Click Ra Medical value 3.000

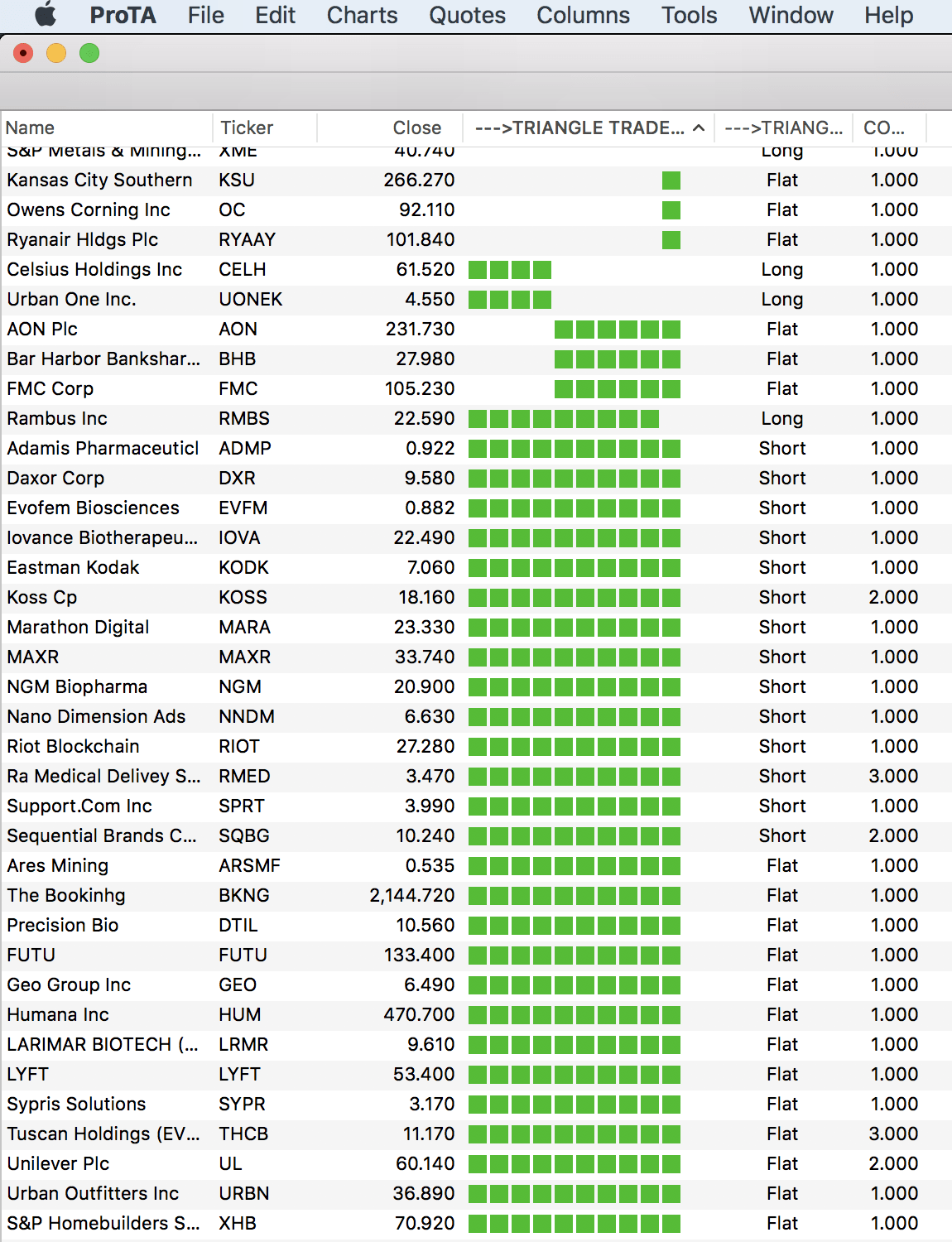[x=894, y=776]
